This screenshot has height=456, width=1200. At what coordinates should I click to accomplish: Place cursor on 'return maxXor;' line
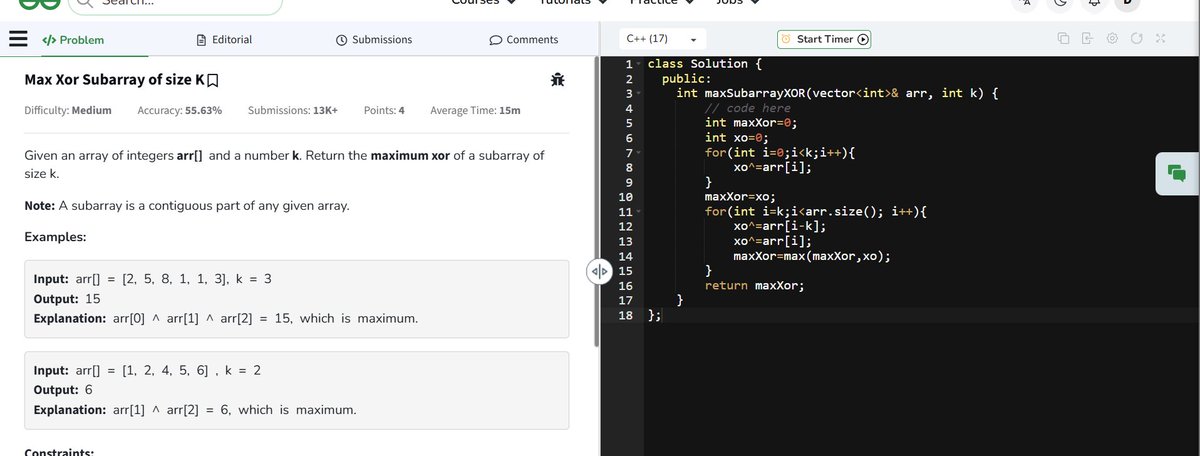tap(755, 285)
